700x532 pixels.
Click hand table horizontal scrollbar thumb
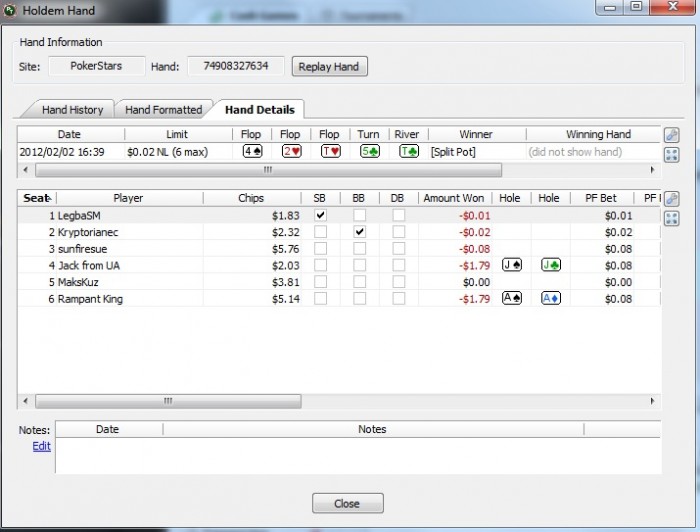coord(268,170)
